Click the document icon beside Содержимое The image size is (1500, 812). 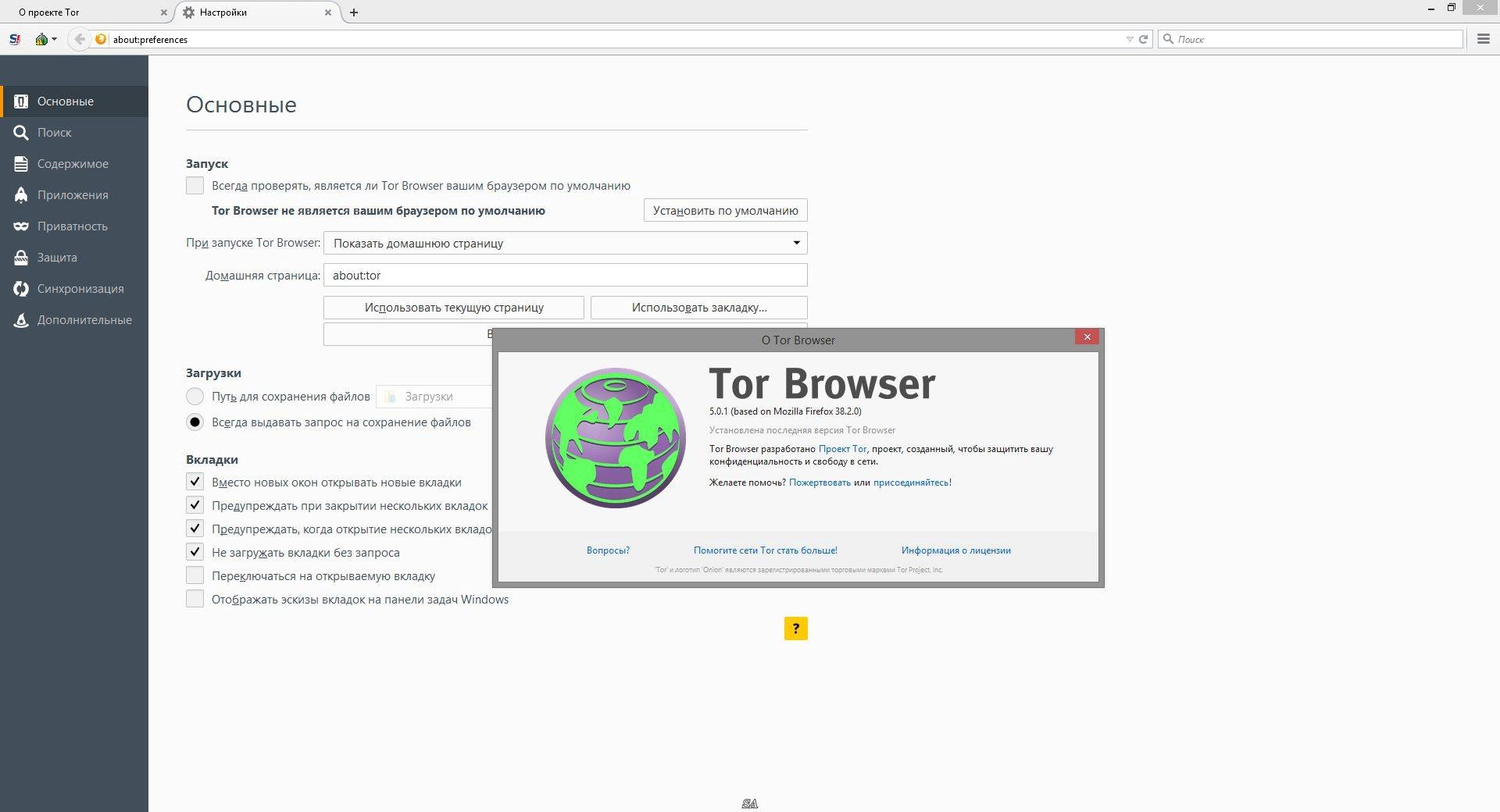[21, 164]
